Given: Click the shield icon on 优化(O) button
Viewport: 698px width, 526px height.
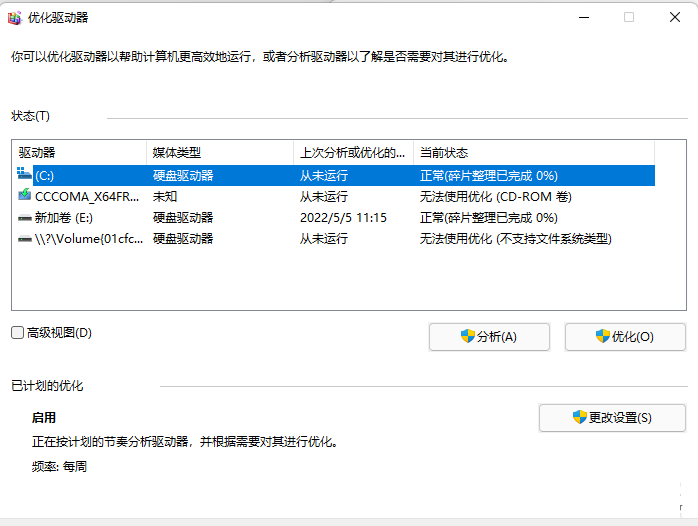Looking at the screenshot, I should point(603,336).
